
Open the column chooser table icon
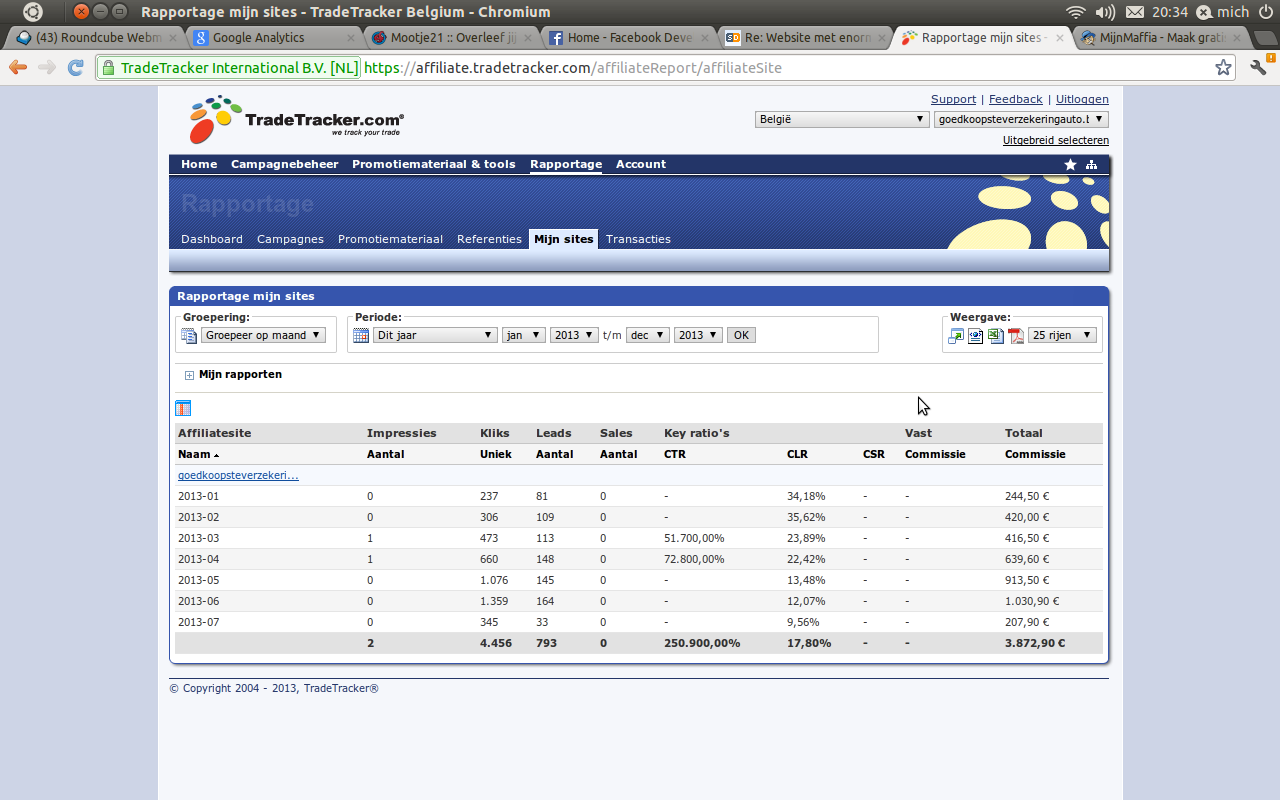183,408
